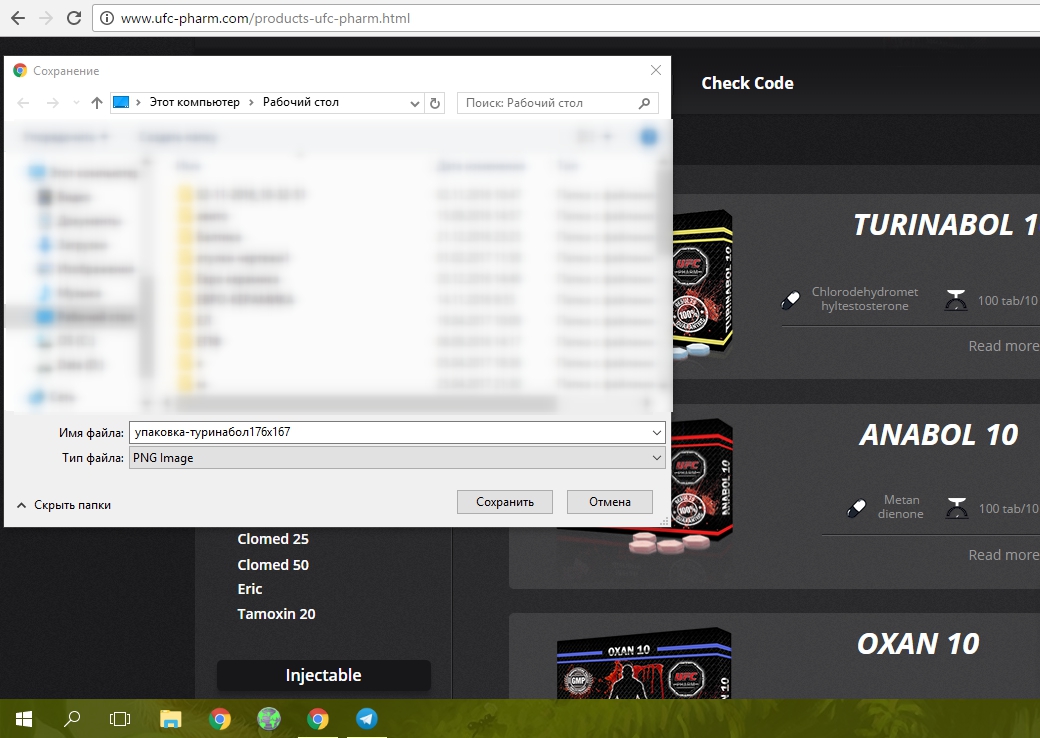Go back with the browser back arrow
Image resolution: width=1040 pixels, height=738 pixels.
(17, 18)
